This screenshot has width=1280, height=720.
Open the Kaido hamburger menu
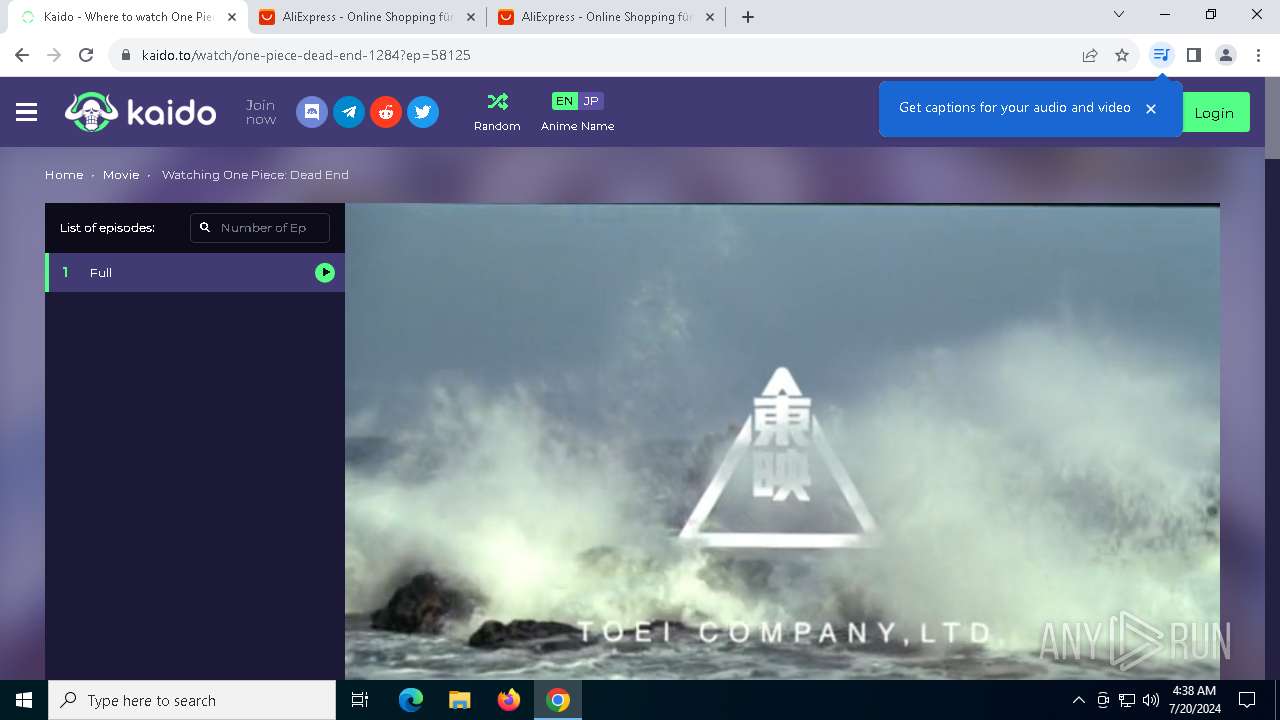(x=27, y=113)
